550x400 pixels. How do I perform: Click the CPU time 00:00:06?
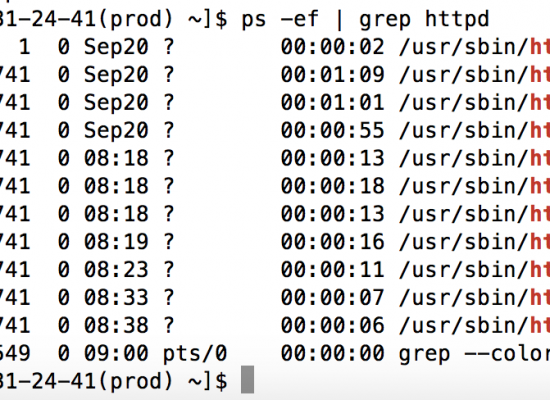pyautogui.click(x=333, y=325)
